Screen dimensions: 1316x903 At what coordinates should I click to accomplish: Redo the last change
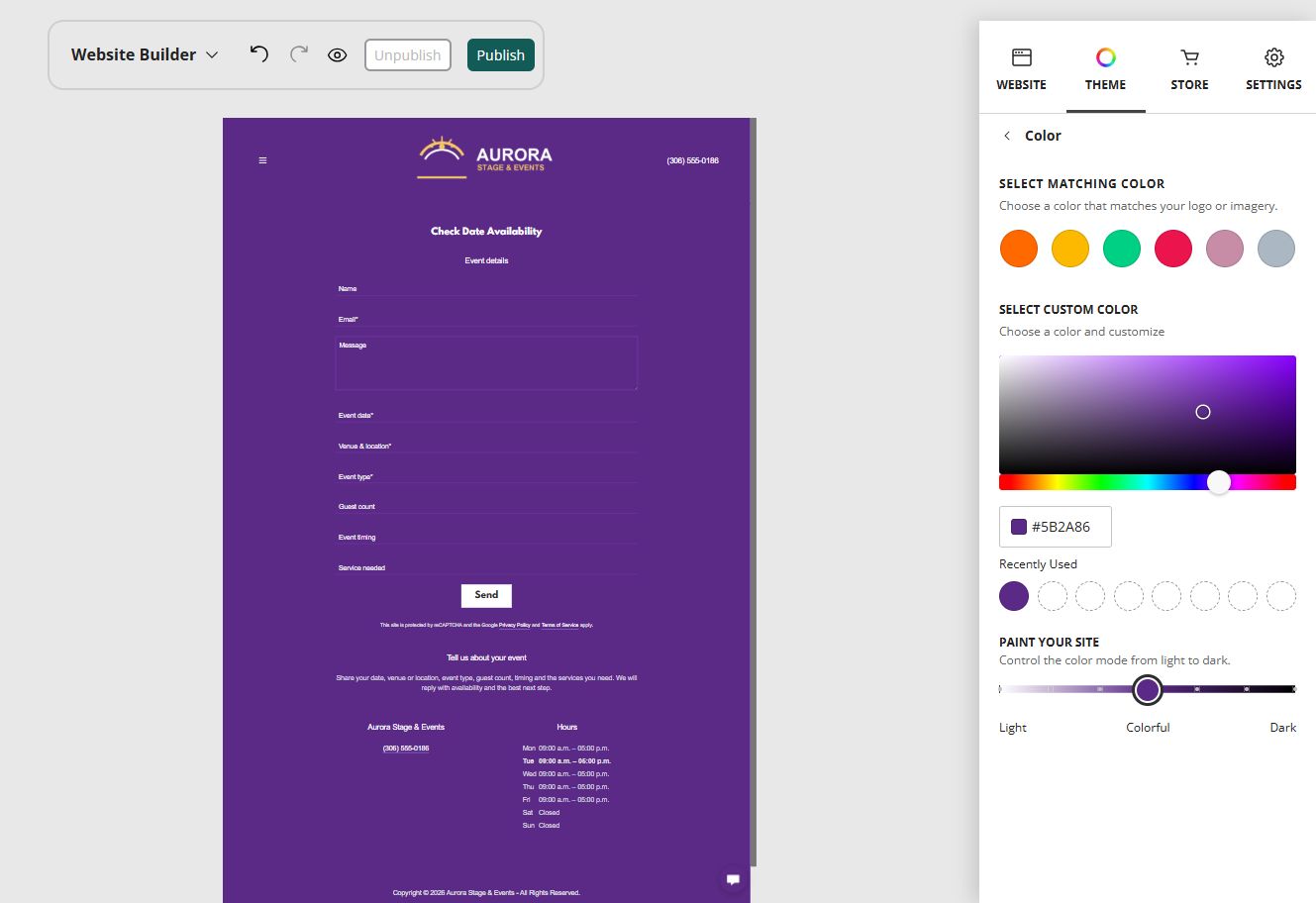point(299,54)
